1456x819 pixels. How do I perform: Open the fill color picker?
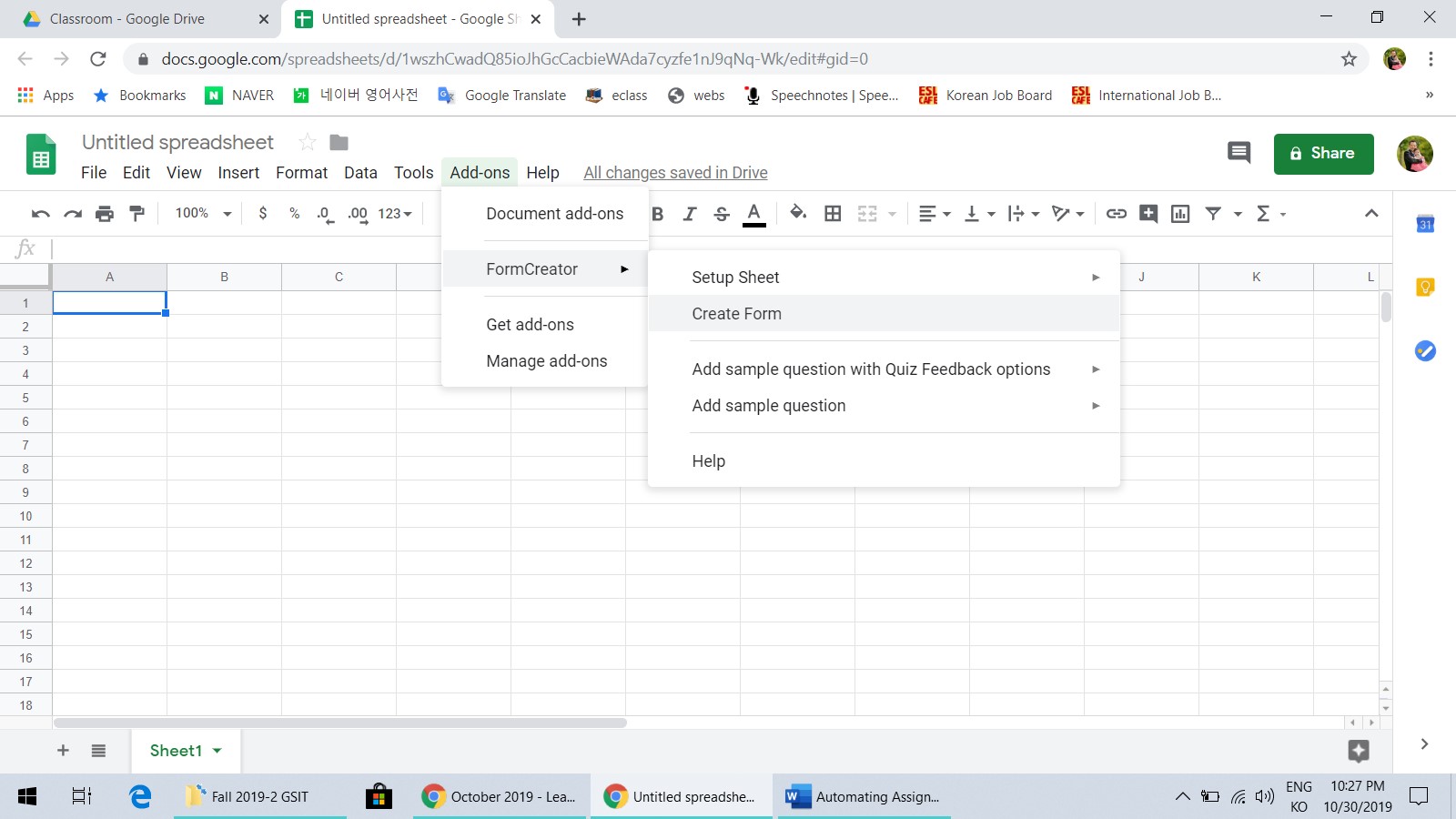[x=798, y=214]
